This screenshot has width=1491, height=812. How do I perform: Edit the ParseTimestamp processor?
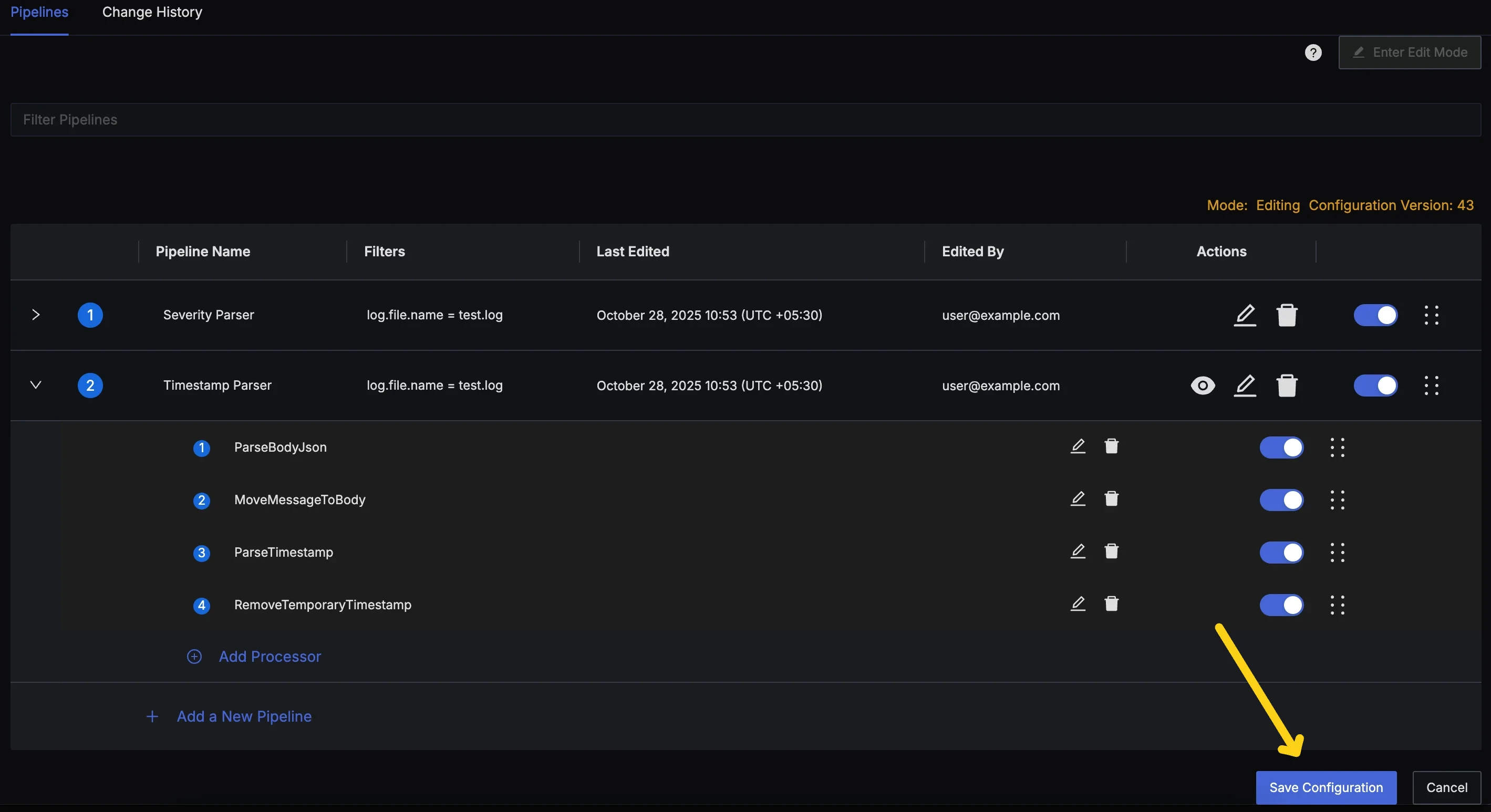point(1078,551)
